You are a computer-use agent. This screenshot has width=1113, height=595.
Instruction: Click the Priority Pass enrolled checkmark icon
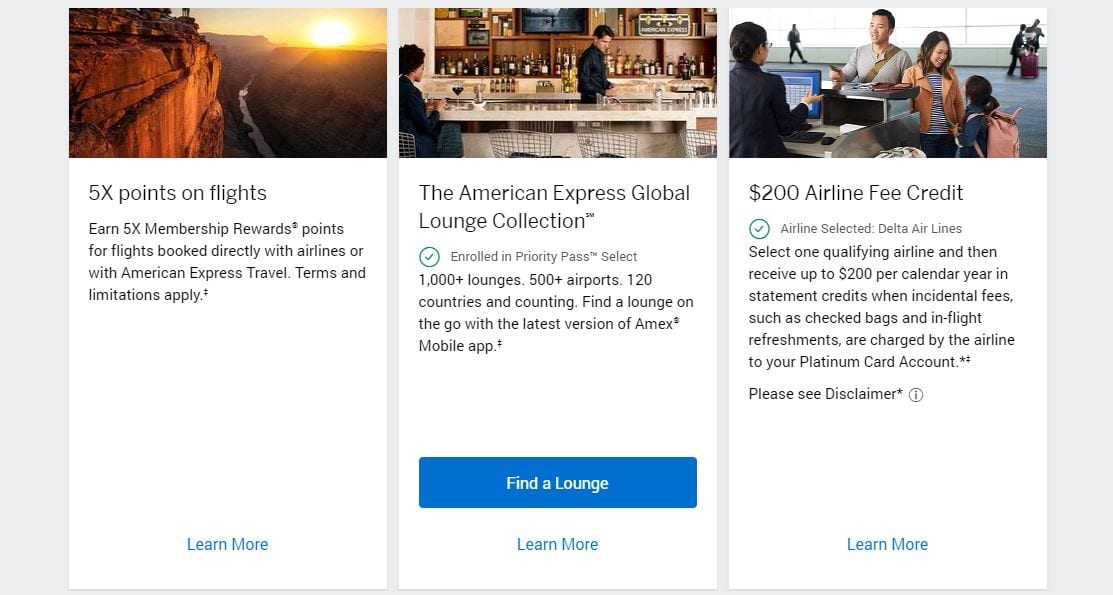[429, 256]
